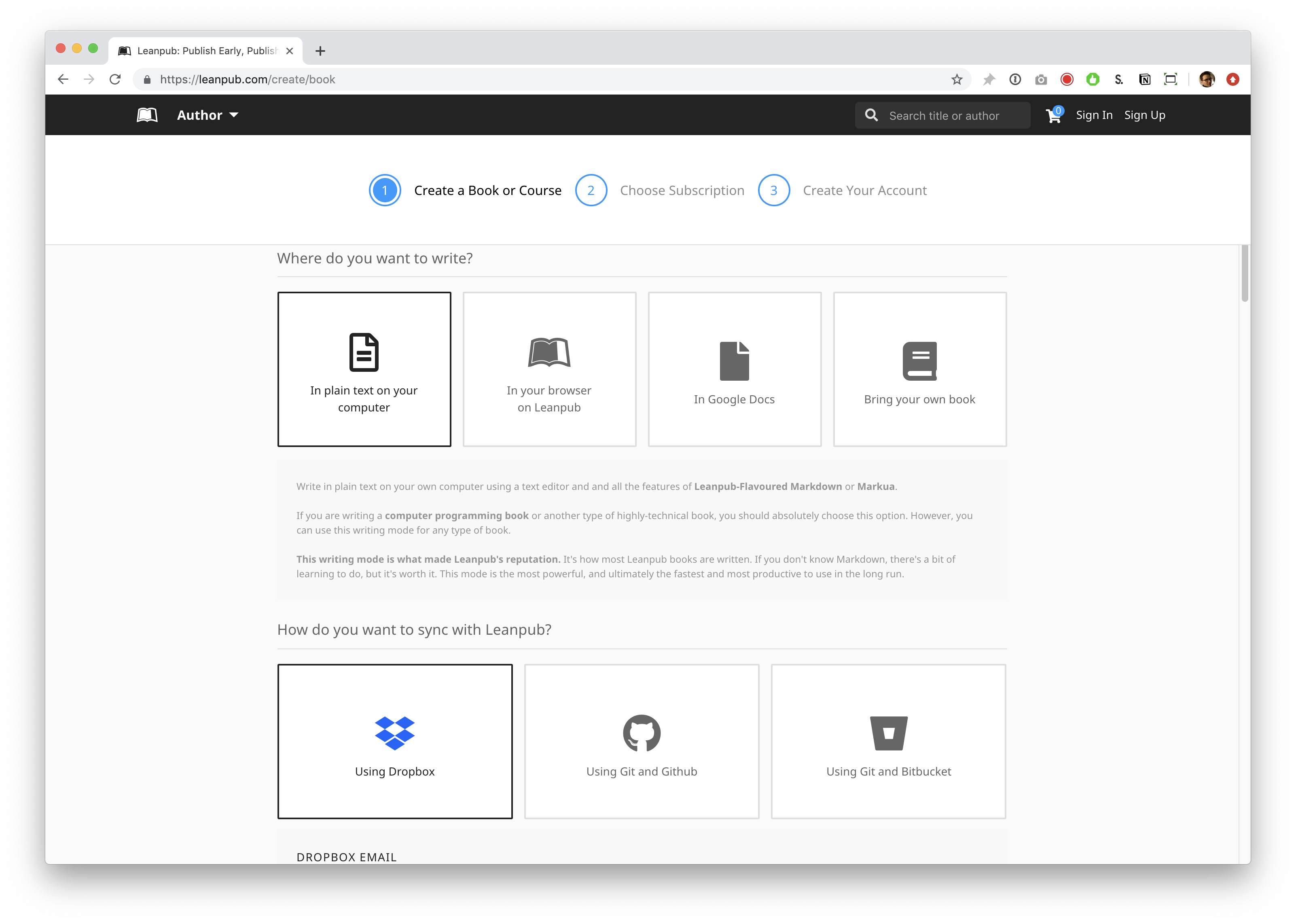Image resolution: width=1296 pixels, height=924 pixels.
Task: Expand the Author dropdown menu
Action: coord(207,115)
